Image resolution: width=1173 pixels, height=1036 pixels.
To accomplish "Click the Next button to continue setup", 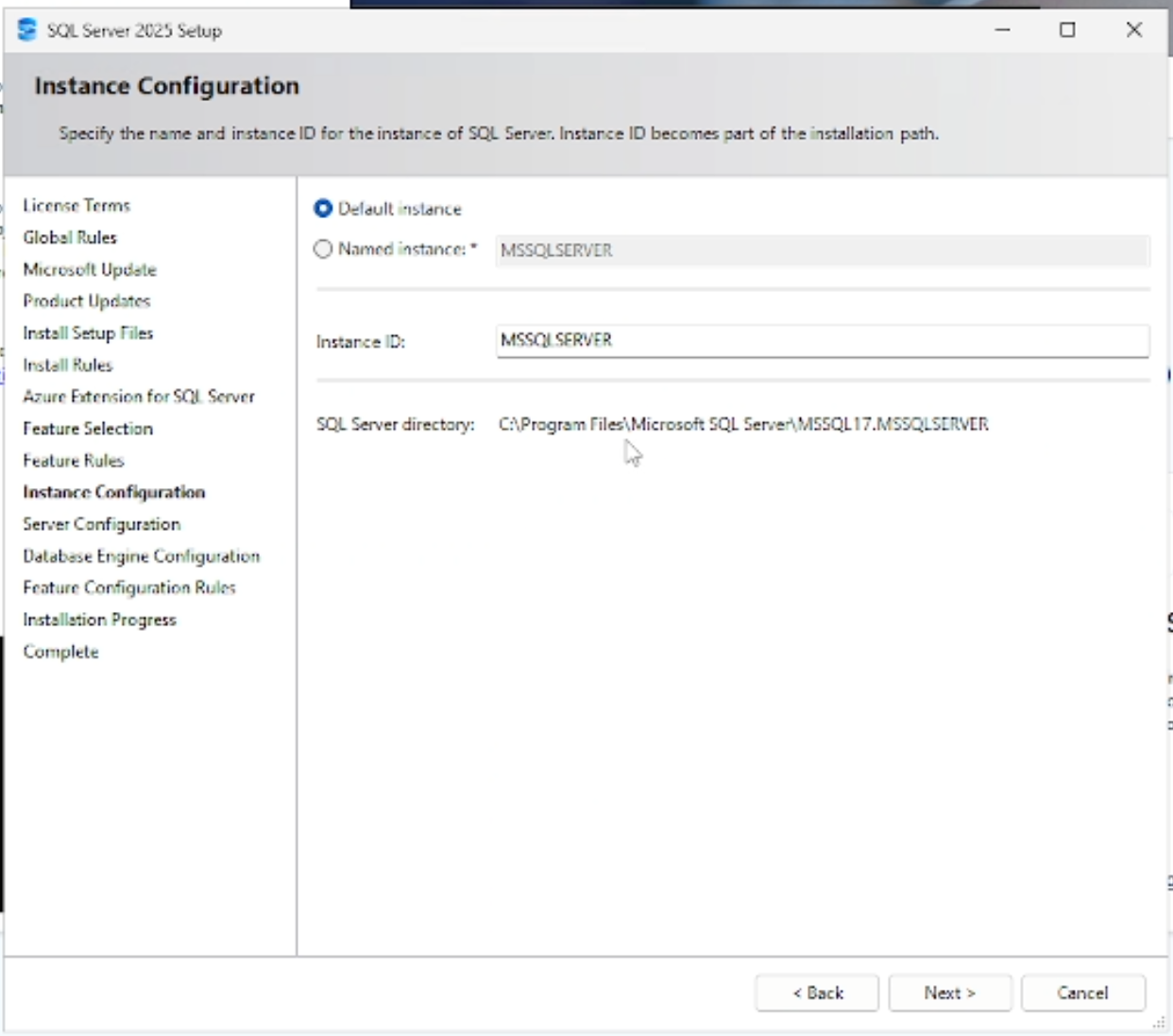I will (x=949, y=993).
